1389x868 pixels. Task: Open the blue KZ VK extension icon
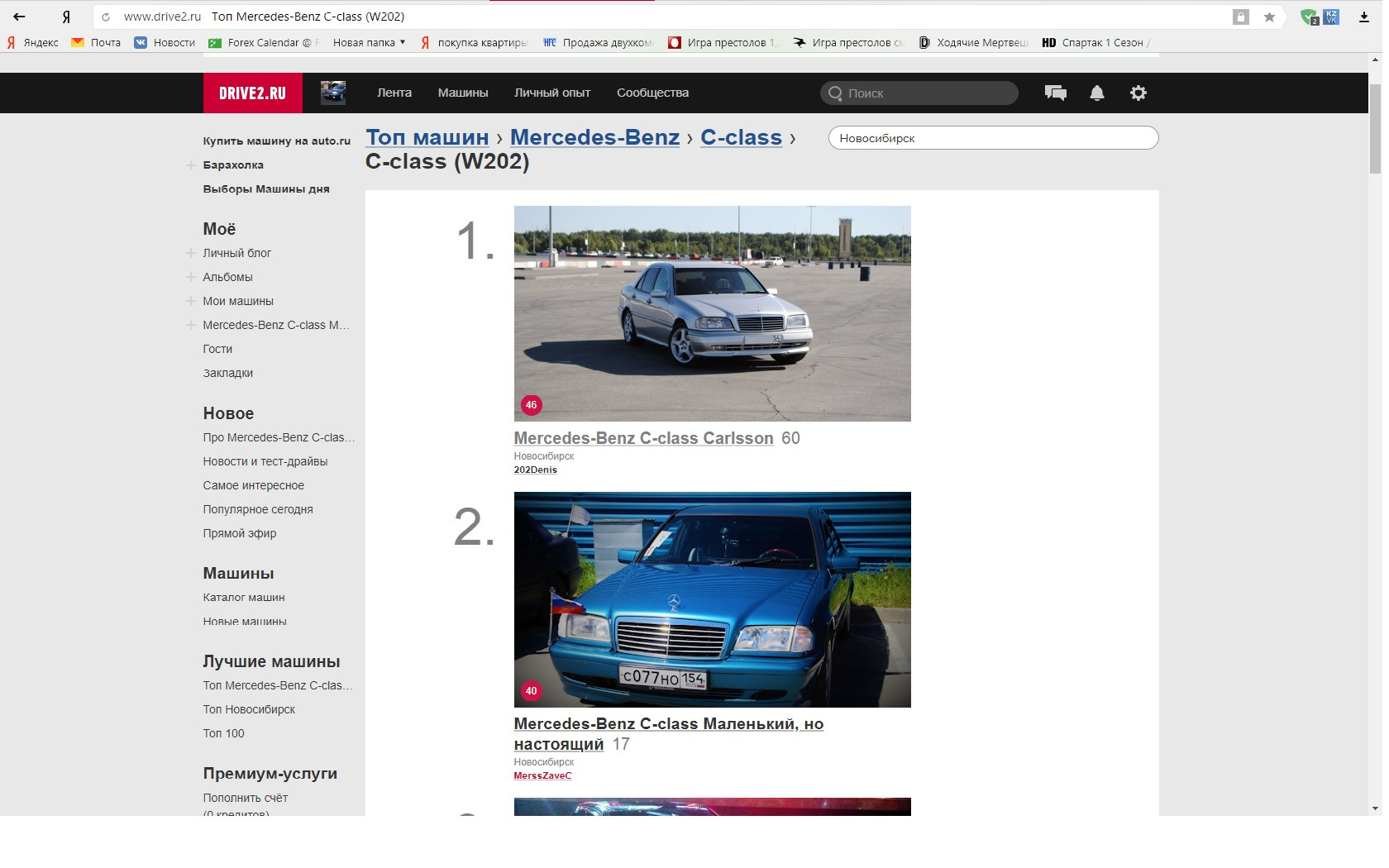[x=1331, y=17]
